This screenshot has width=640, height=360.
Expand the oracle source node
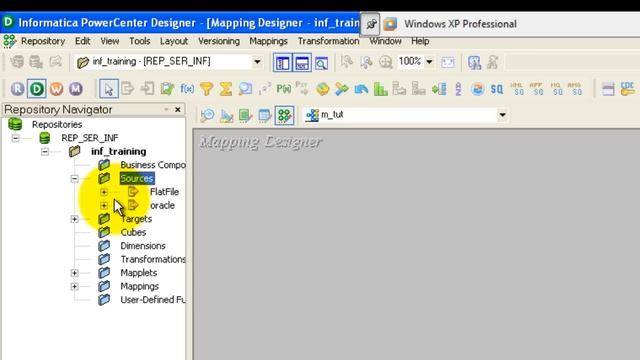(x=104, y=205)
